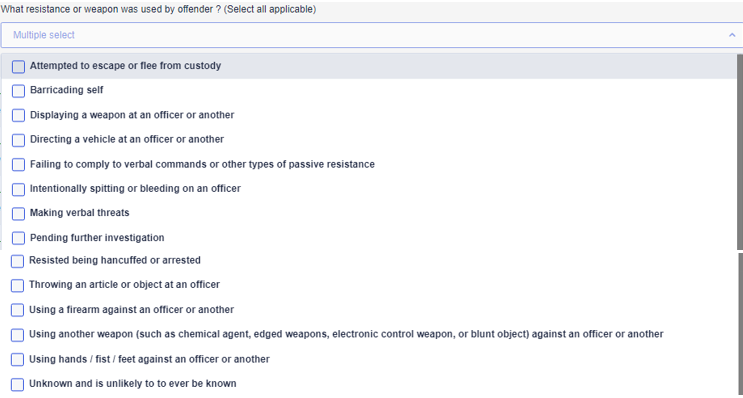This screenshot has width=743, height=398.
Task: Tick the 'Barricading self' checkbox
Action: click(x=18, y=91)
